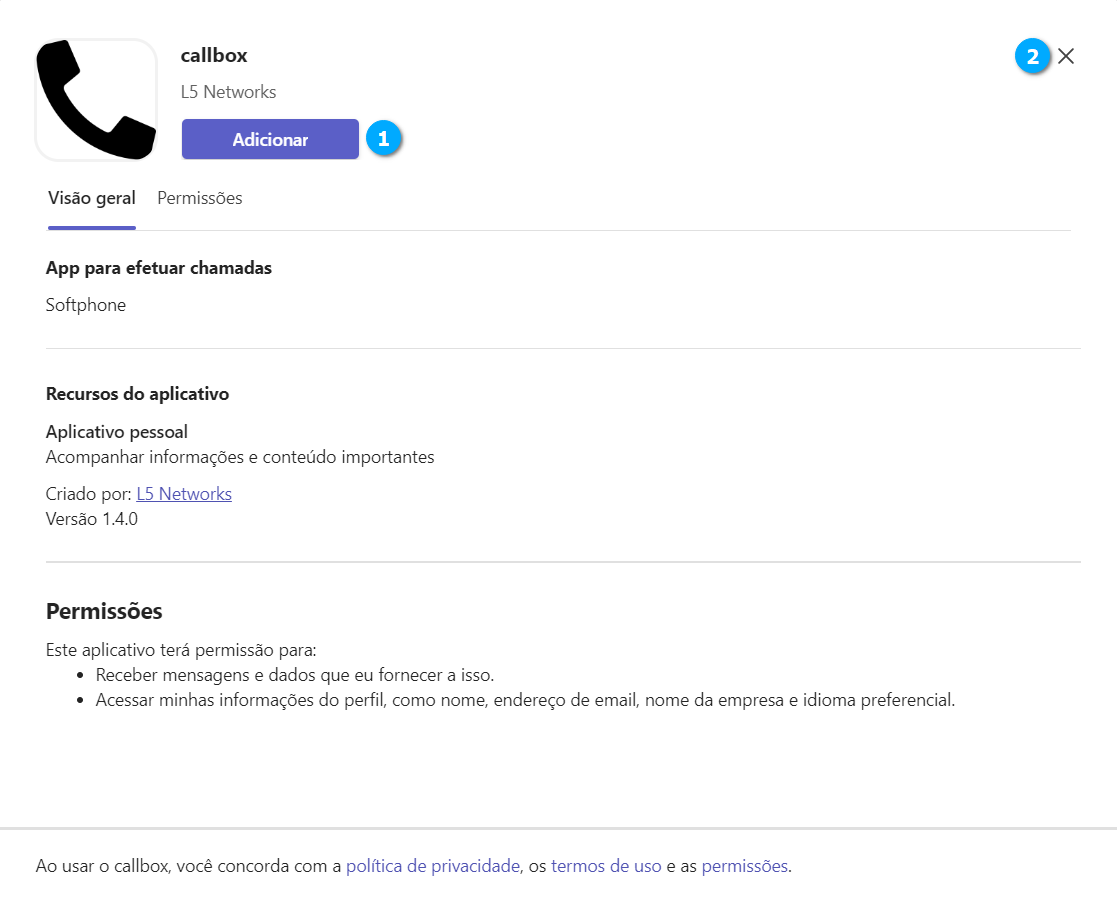
Task: Click the App para efetuar chamadas heading
Action: tap(159, 268)
